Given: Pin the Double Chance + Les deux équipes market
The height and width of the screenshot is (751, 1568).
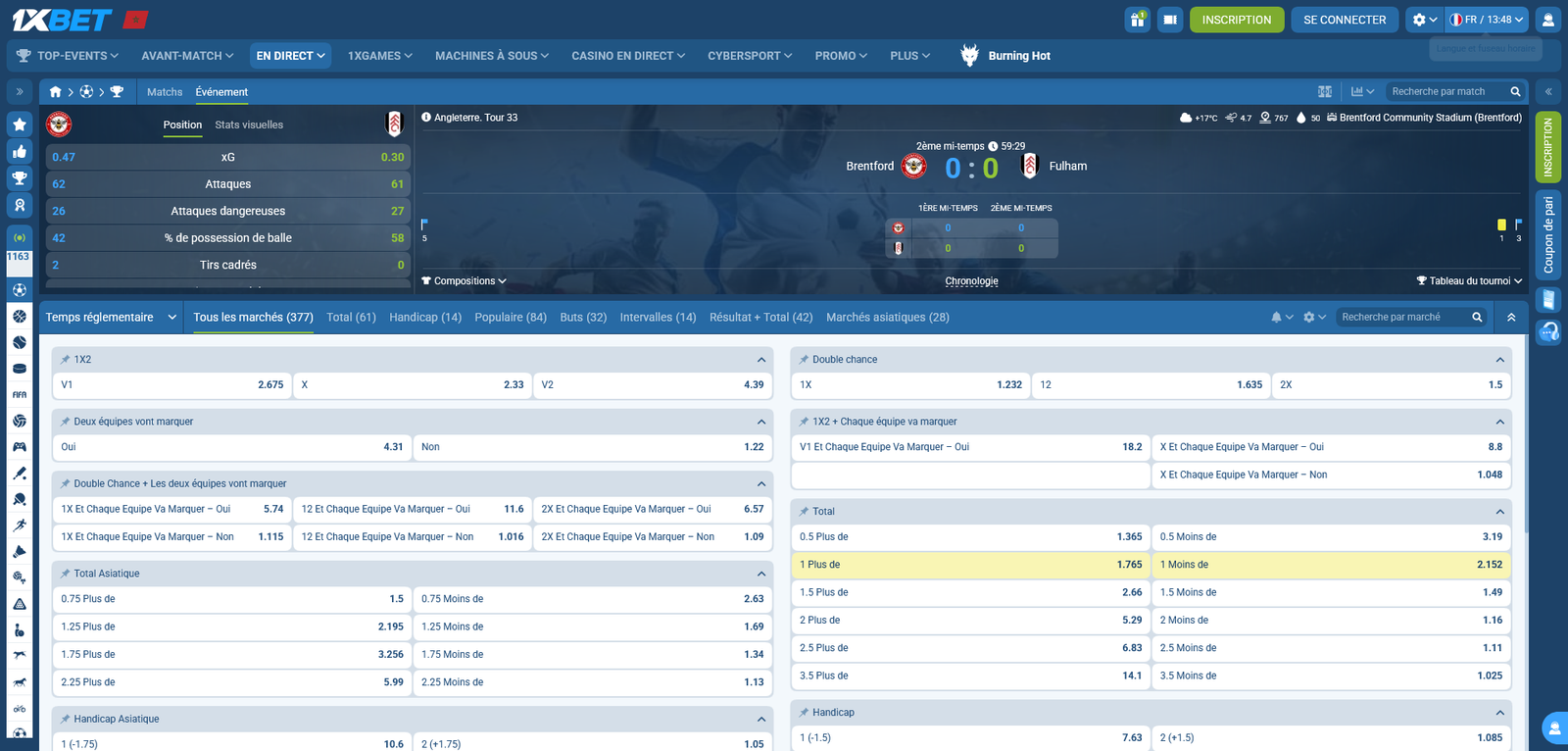Looking at the screenshot, I should coord(66,483).
